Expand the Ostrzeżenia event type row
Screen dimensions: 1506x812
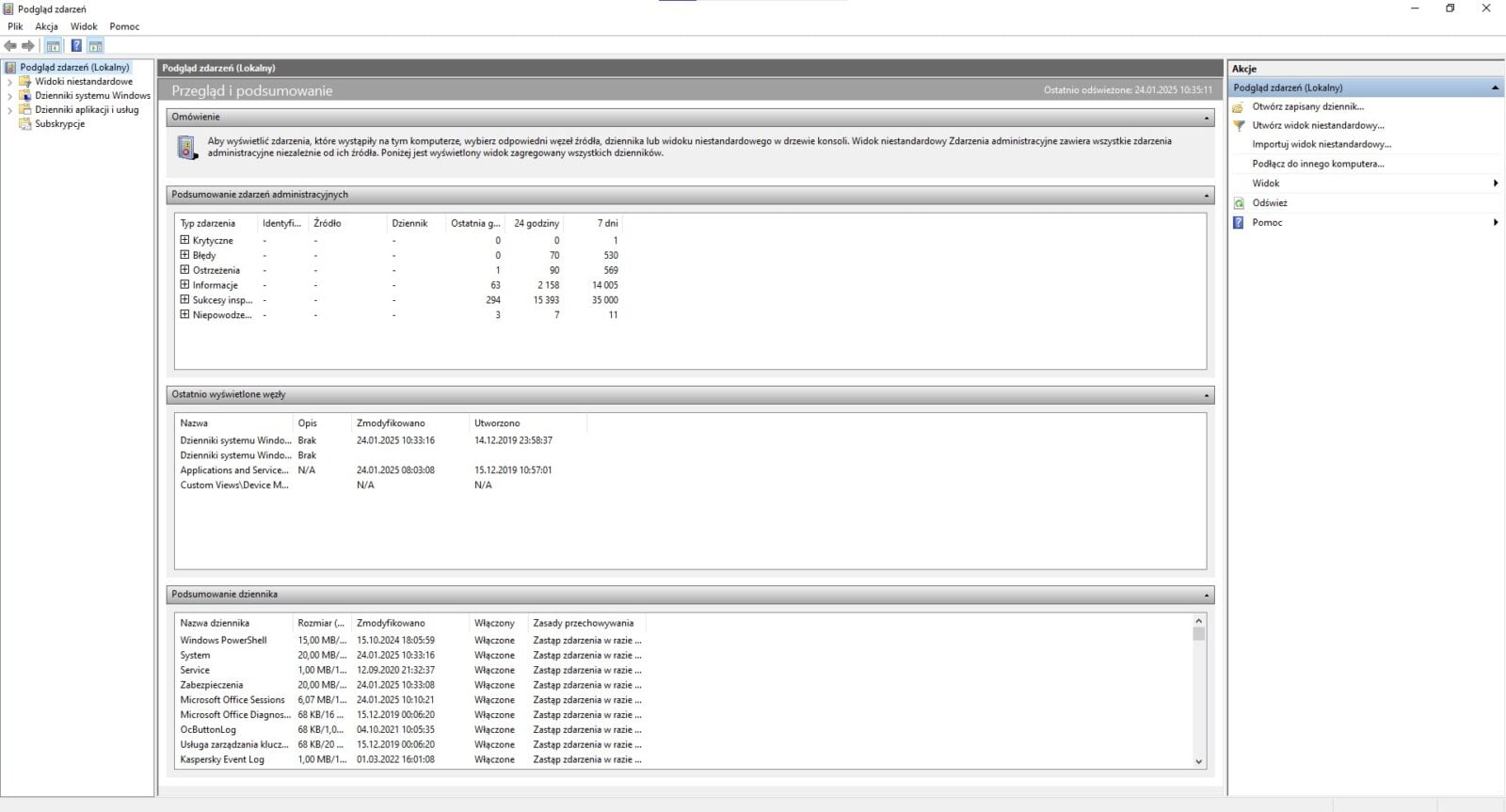(184, 270)
